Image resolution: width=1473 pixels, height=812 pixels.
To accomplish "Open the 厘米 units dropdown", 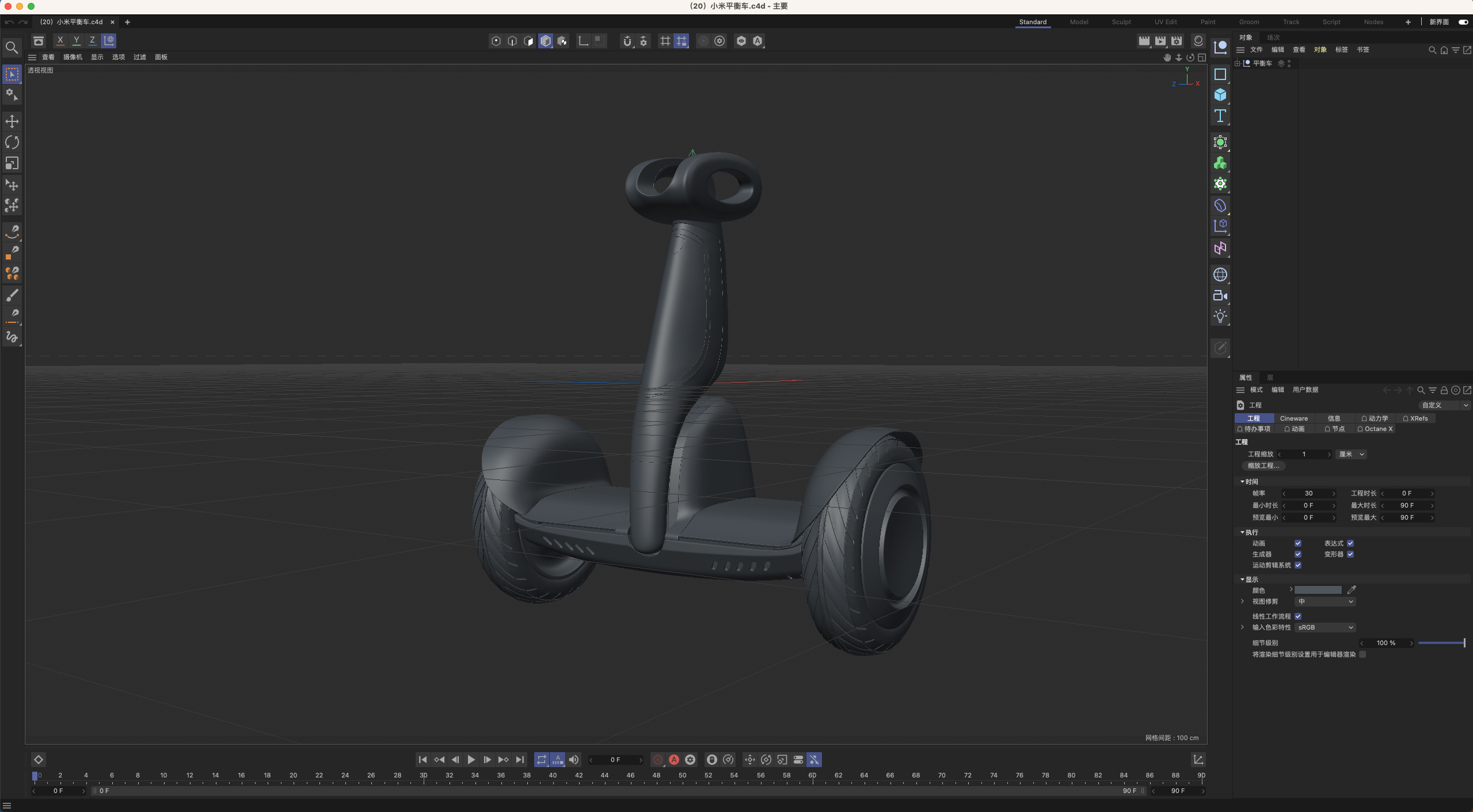I will tap(1352, 454).
